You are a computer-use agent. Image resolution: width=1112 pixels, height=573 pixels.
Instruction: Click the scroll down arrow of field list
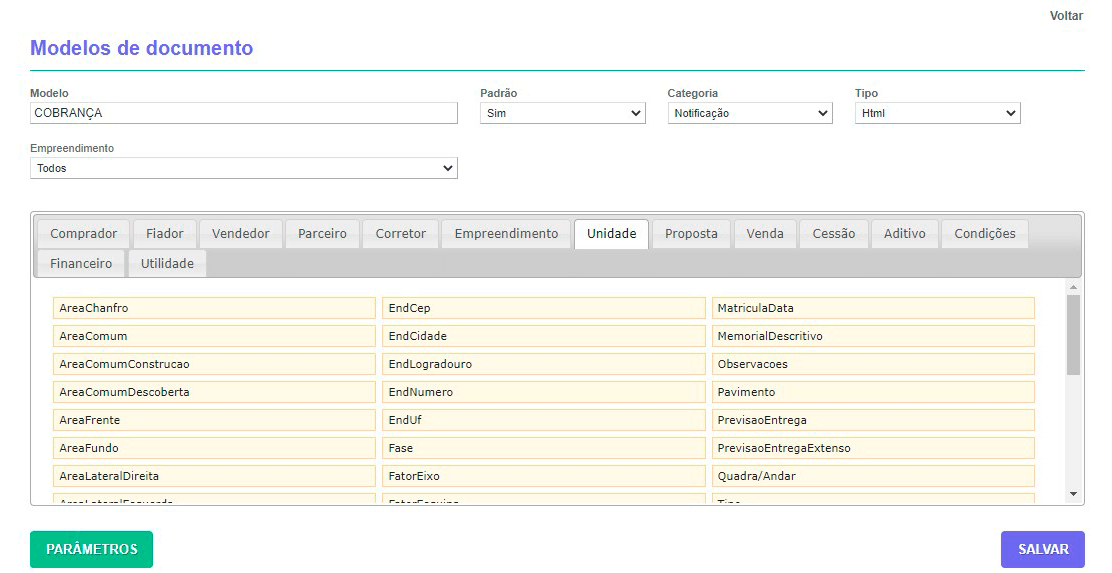coord(1074,494)
